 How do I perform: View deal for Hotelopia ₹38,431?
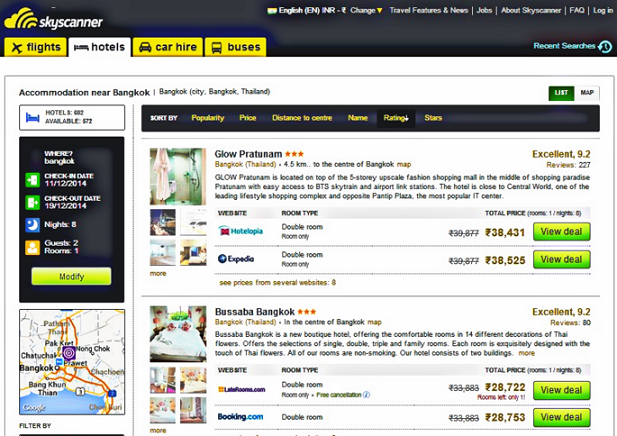click(x=562, y=232)
